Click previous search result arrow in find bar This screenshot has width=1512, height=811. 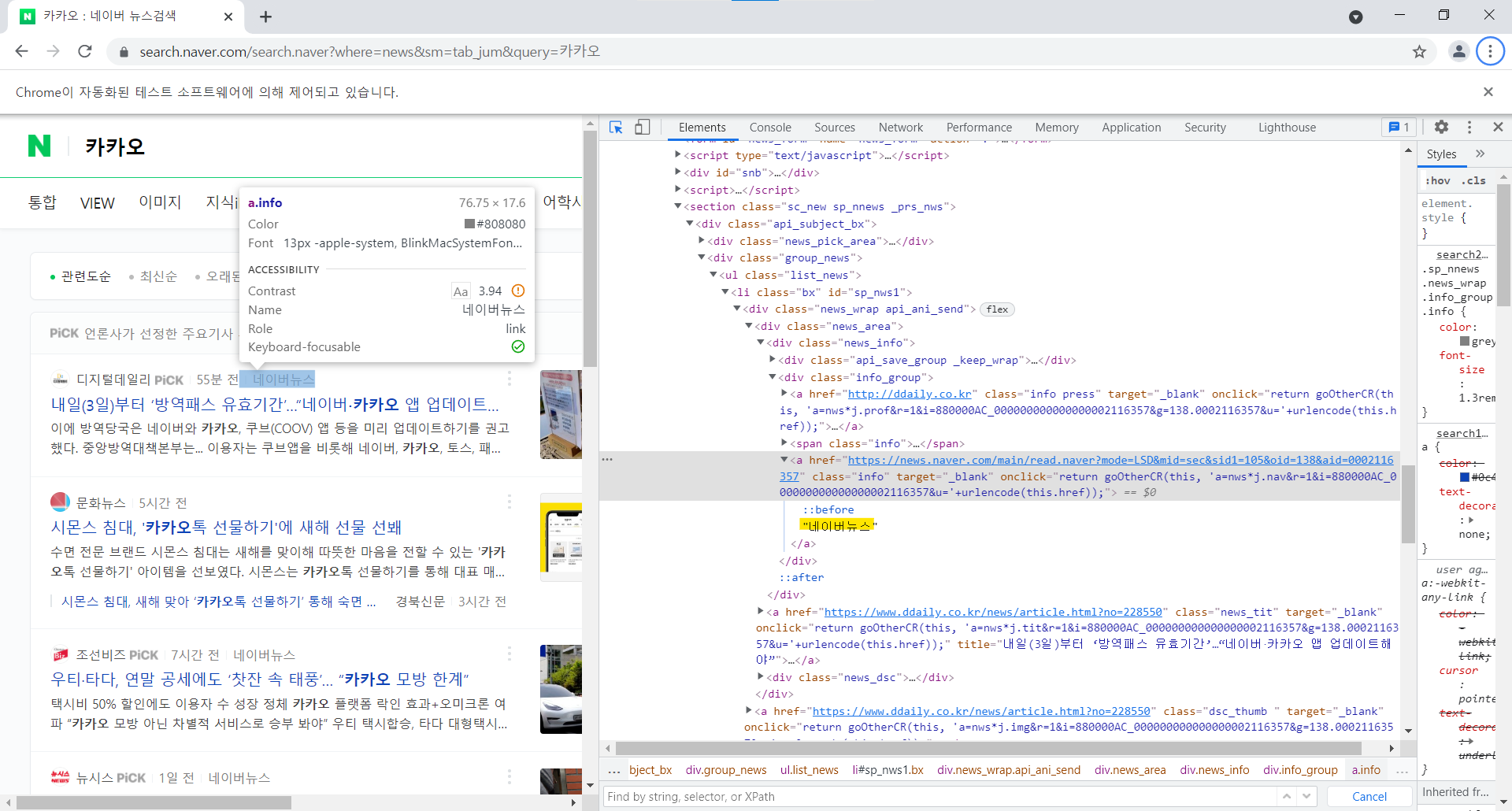(x=1287, y=796)
